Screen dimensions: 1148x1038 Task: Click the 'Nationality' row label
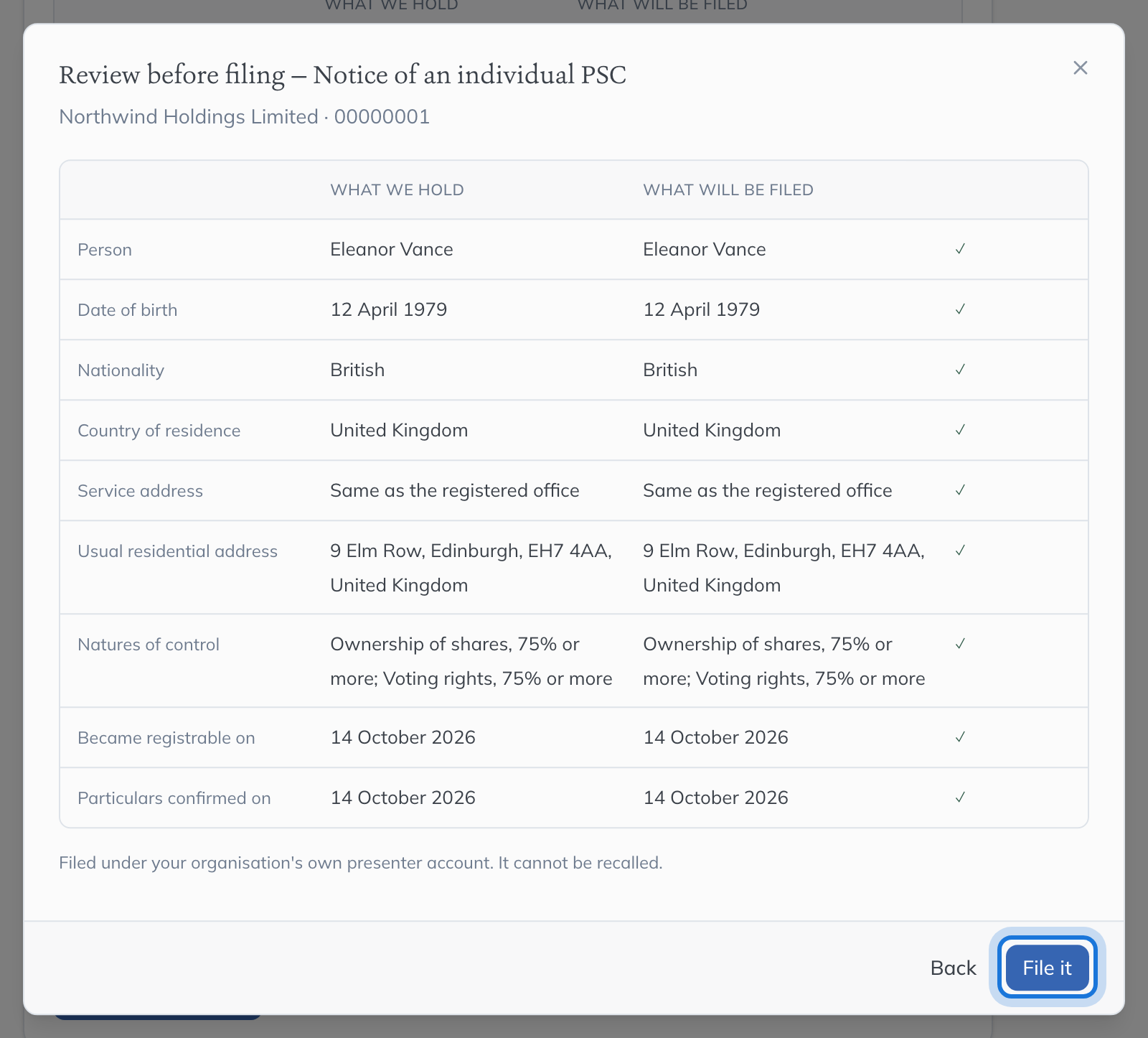point(121,370)
